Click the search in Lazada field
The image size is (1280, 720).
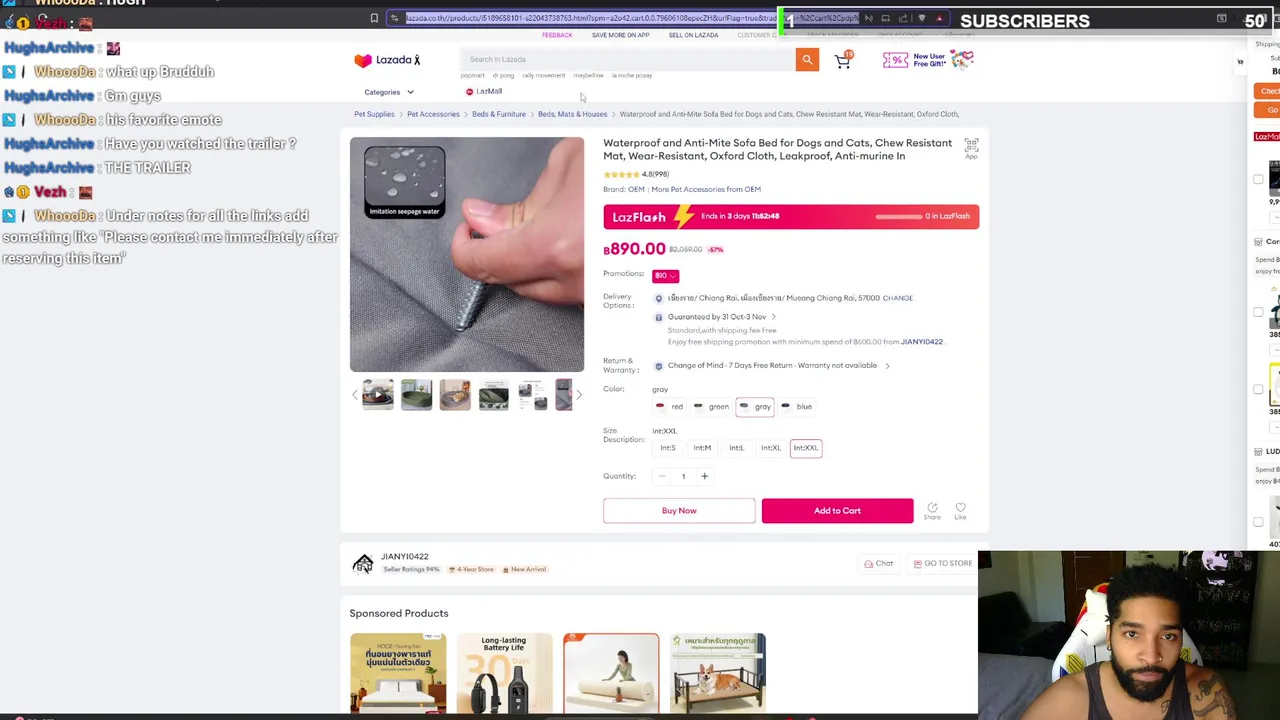[628, 60]
